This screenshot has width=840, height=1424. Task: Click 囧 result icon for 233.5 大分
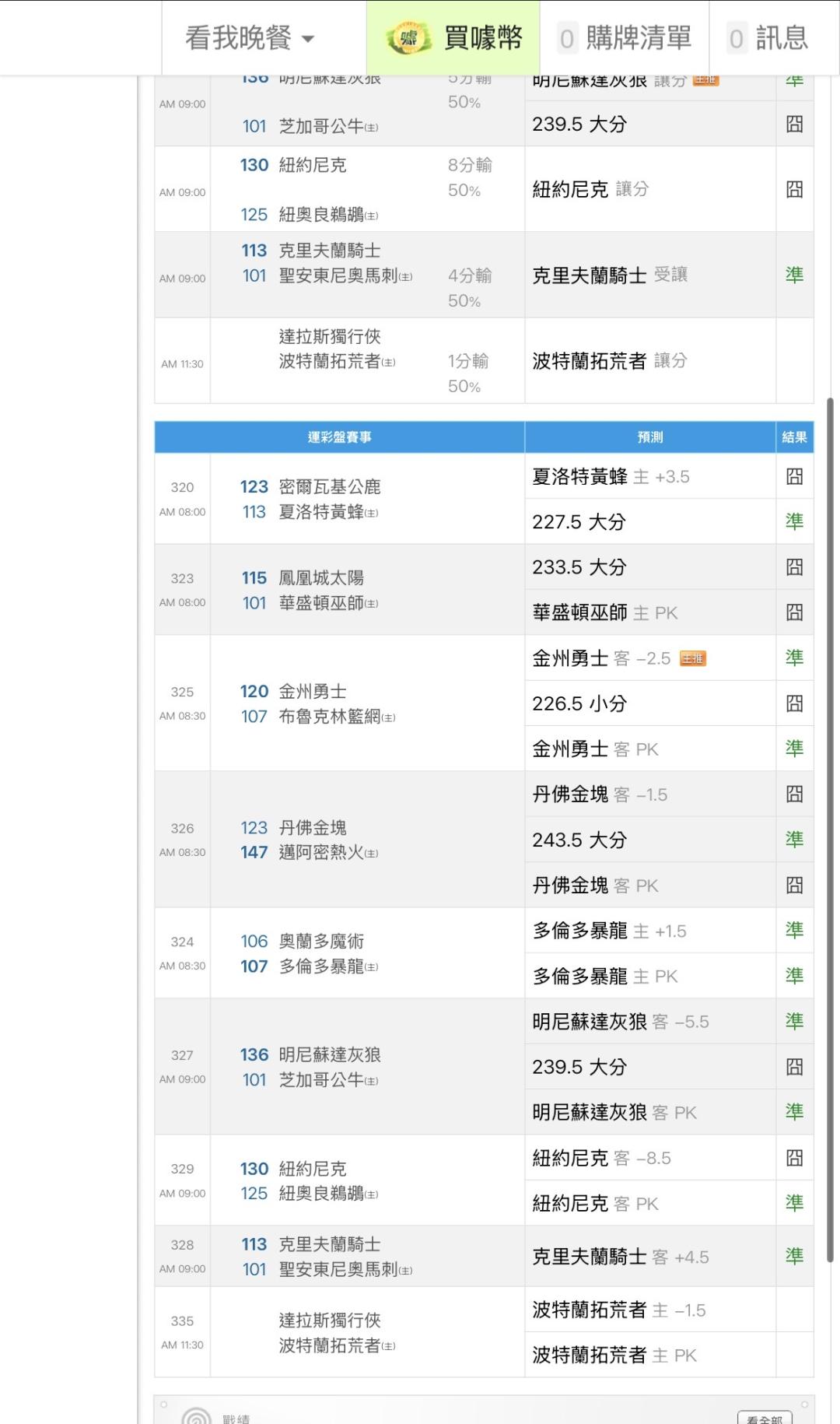794,567
